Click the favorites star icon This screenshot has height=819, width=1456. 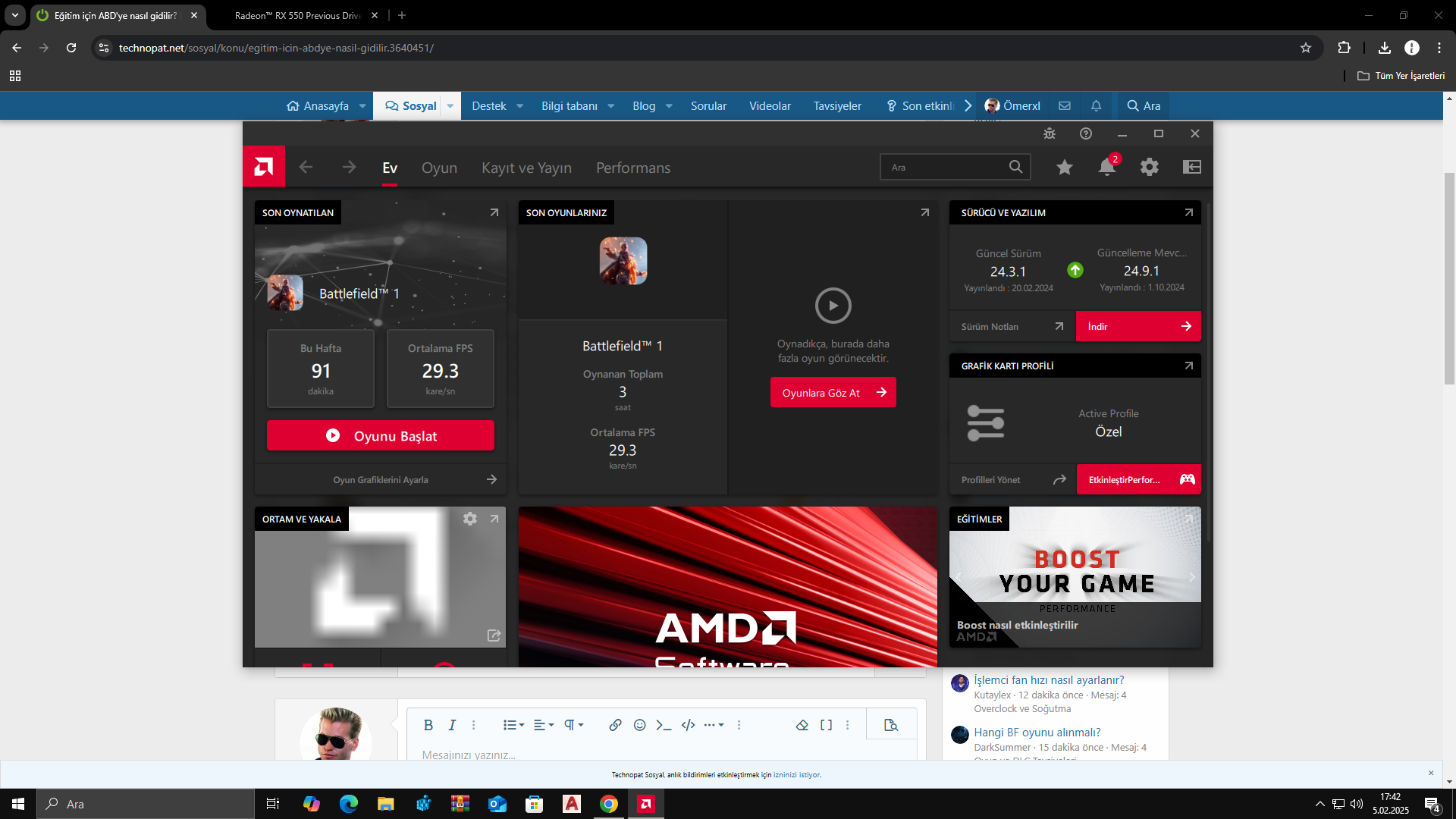click(x=1064, y=167)
